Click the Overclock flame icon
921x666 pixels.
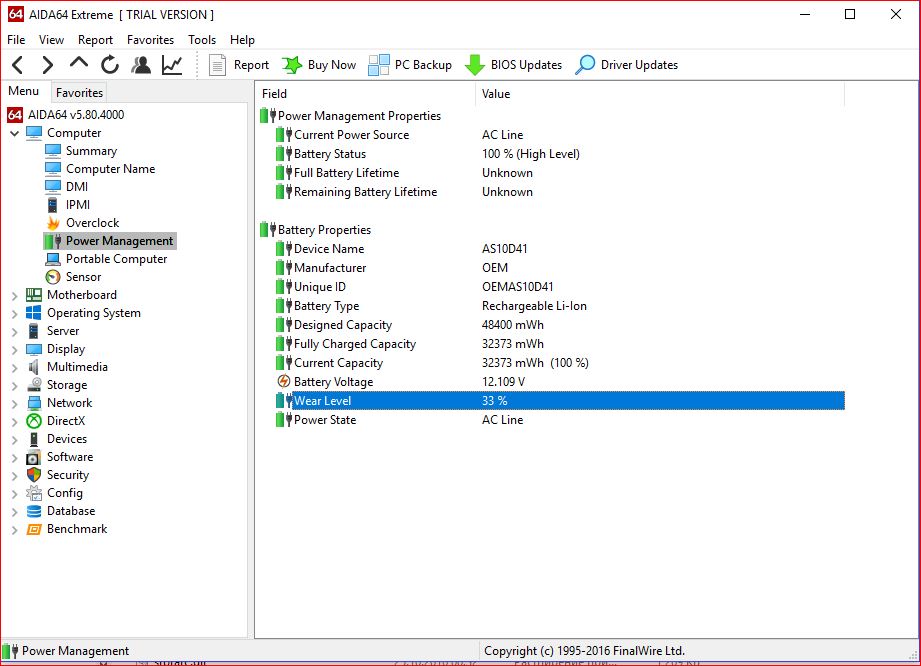[53, 223]
